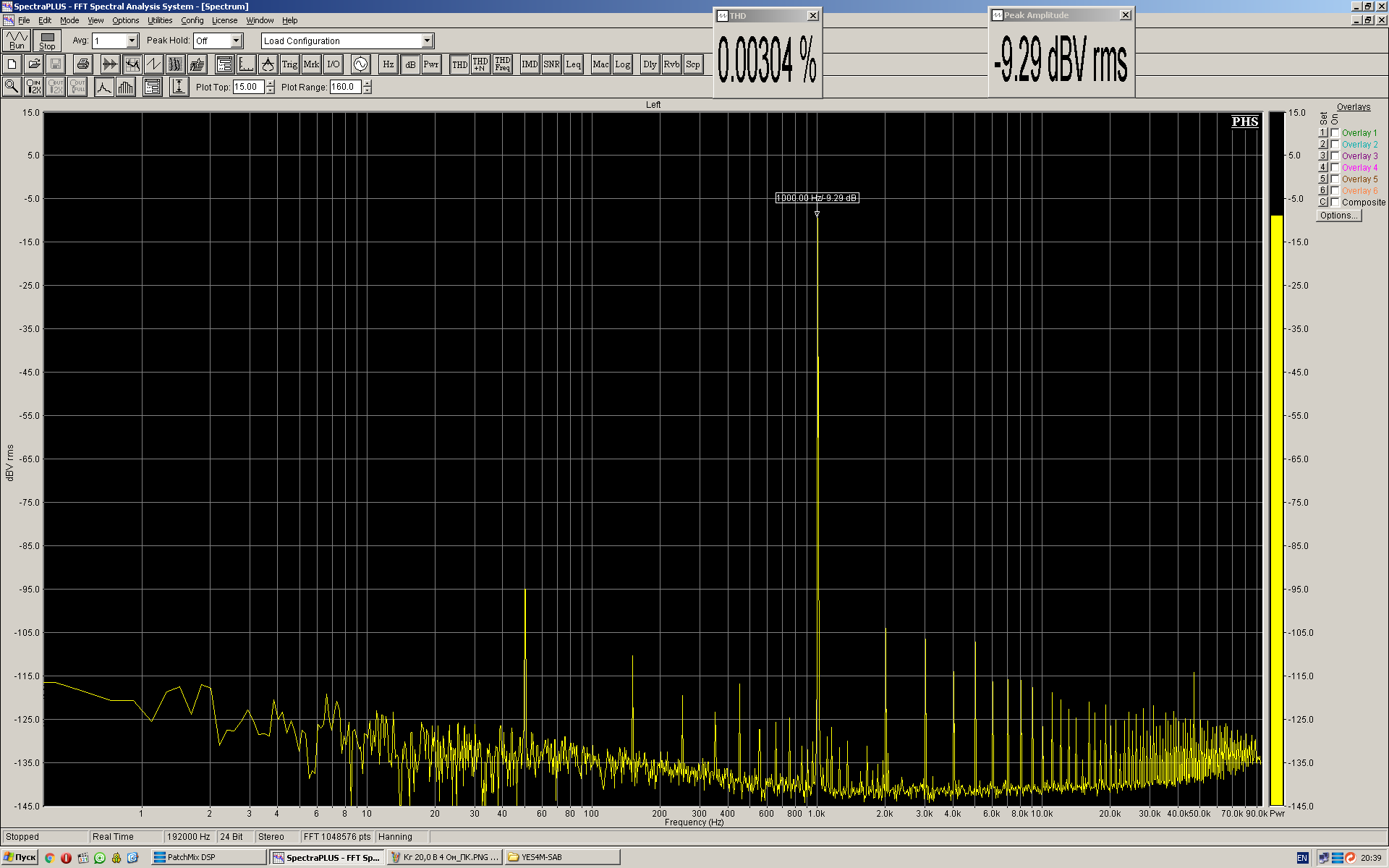The width and height of the screenshot is (1389, 868).
Task: Enable Overlay 5 checkbox
Action: coord(1335,179)
